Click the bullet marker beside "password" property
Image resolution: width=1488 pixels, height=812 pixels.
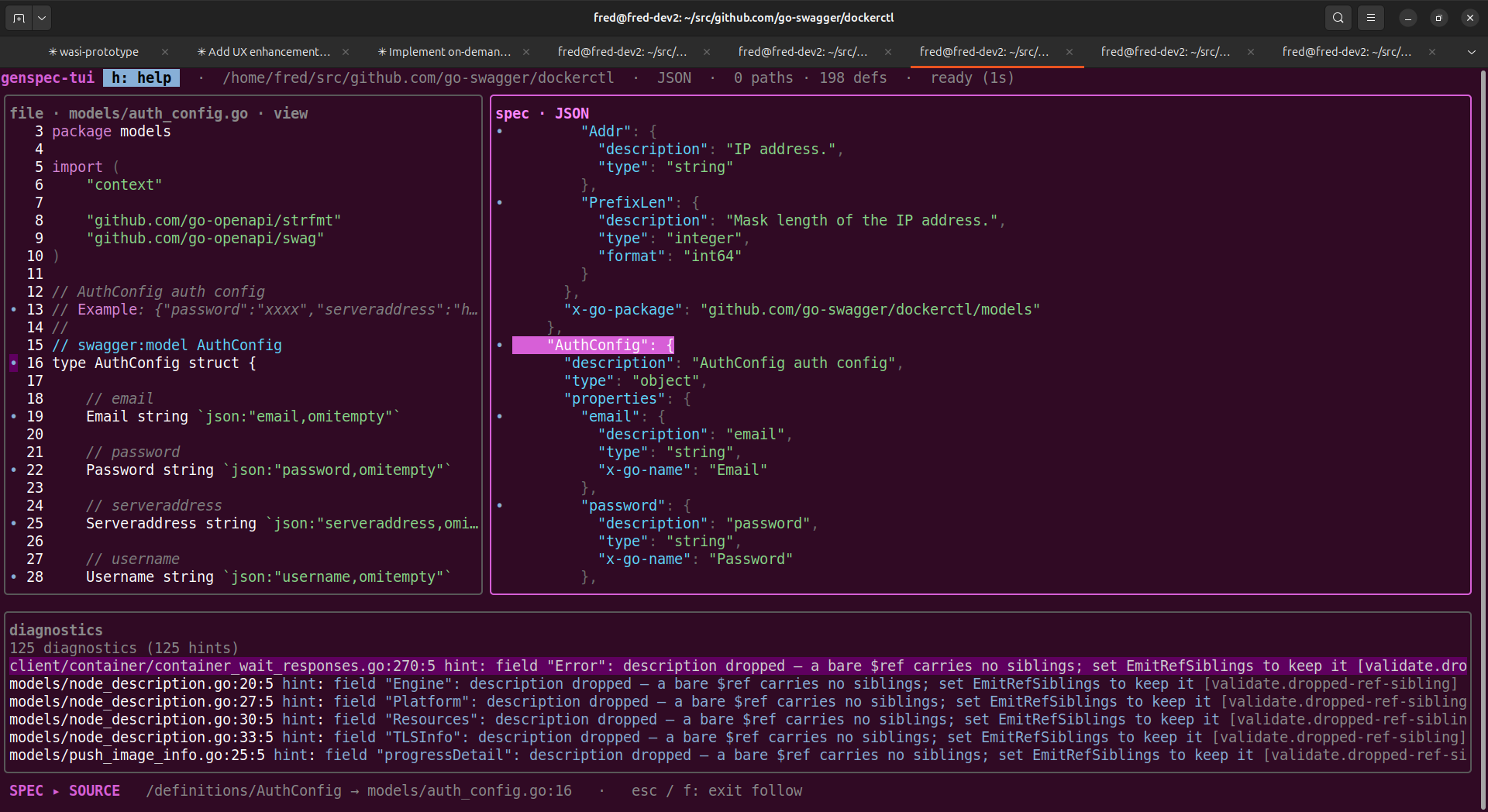point(500,505)
